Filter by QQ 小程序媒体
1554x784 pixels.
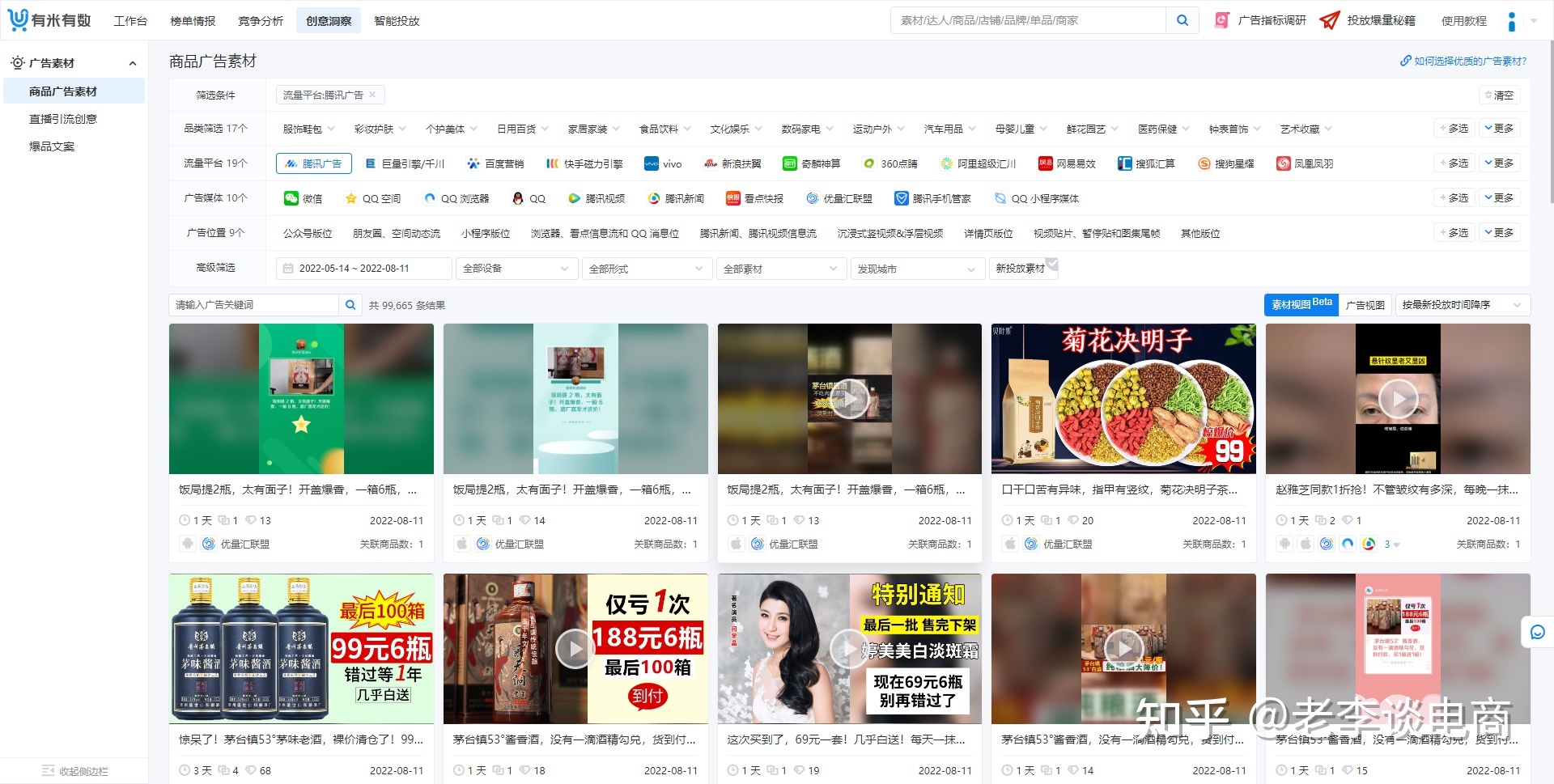click(x=1036, y=198)
